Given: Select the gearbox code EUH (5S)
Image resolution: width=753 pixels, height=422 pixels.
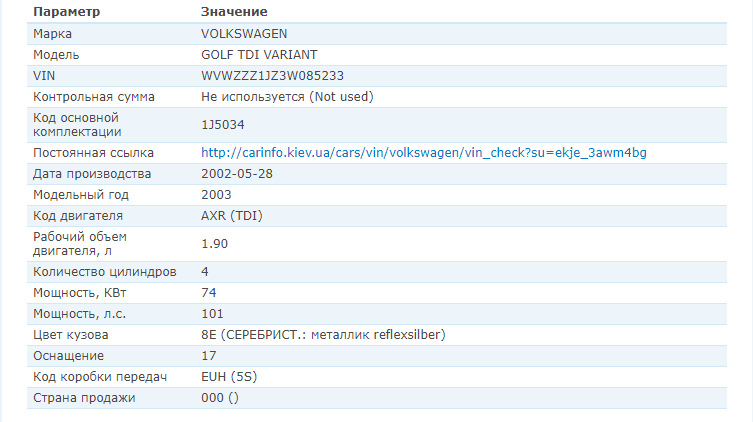Looking at the screenshot, I should point(229,376).
